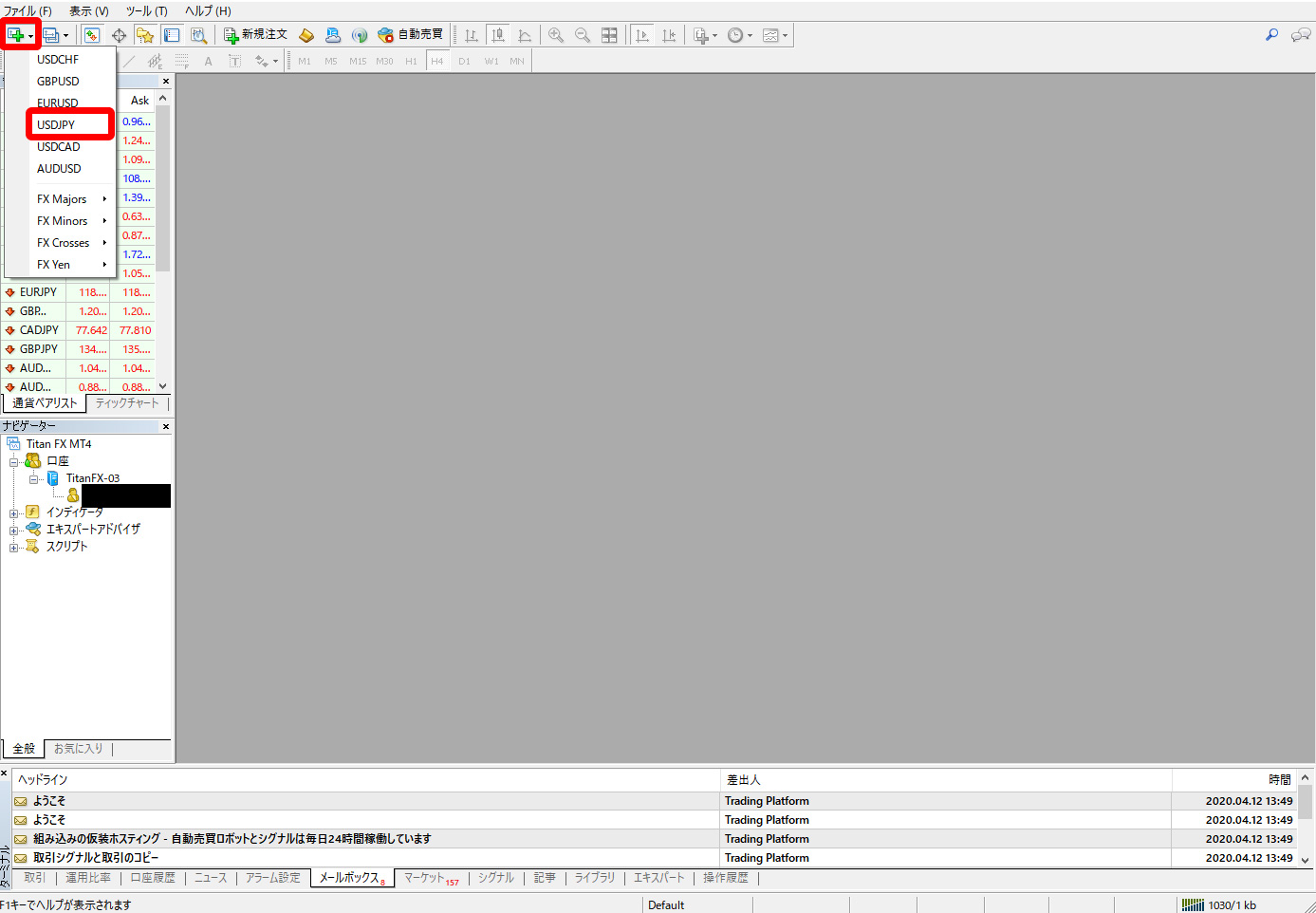
Task: Open the templates dropdown
Action: (x=775, y=35)
